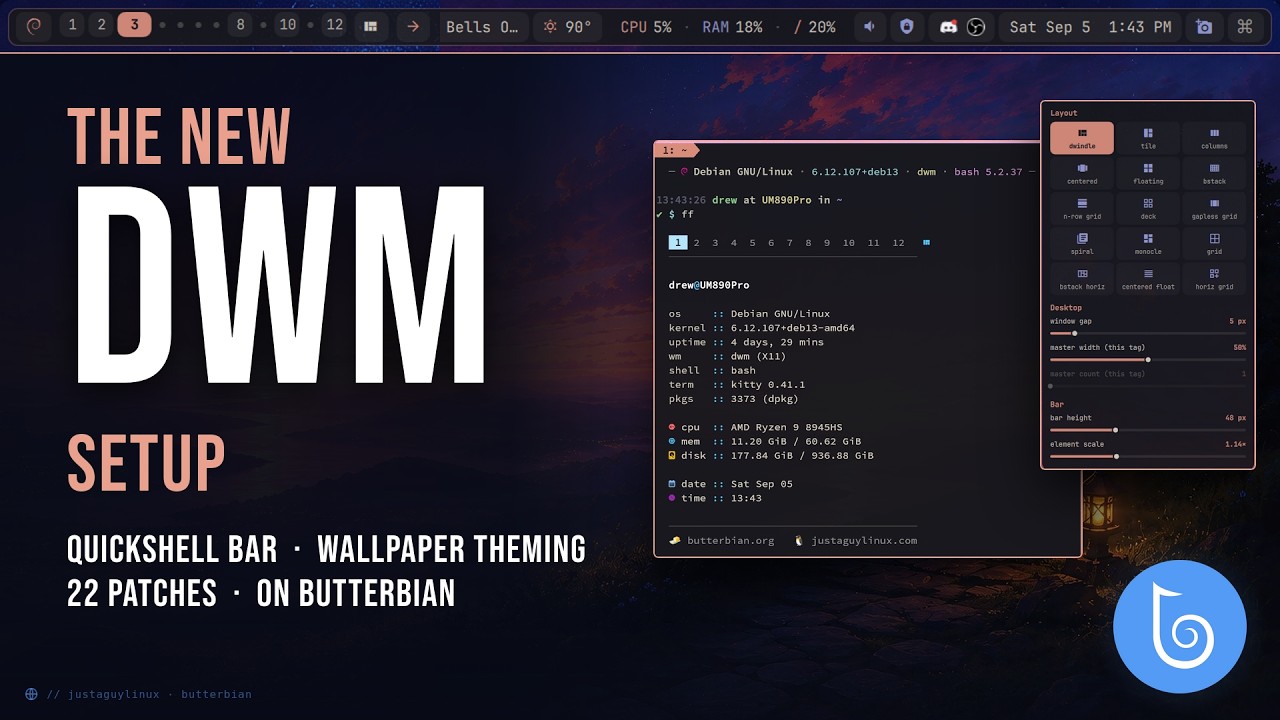This screenshot has height=720, width=1280.
Task: Adjust the master count (this tag) slider
Action: point(1148,385)
